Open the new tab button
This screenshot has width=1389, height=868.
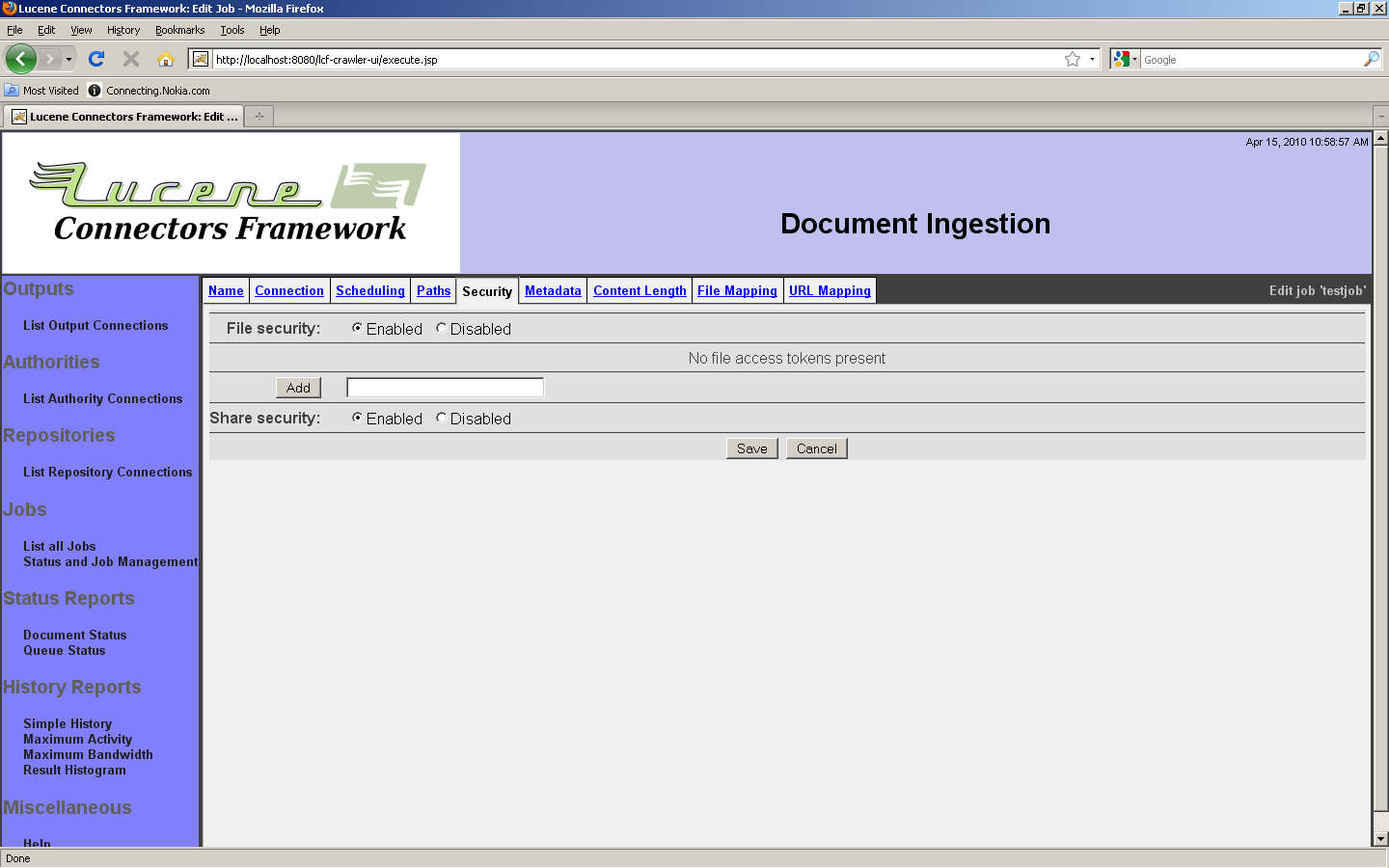point(259,117)
